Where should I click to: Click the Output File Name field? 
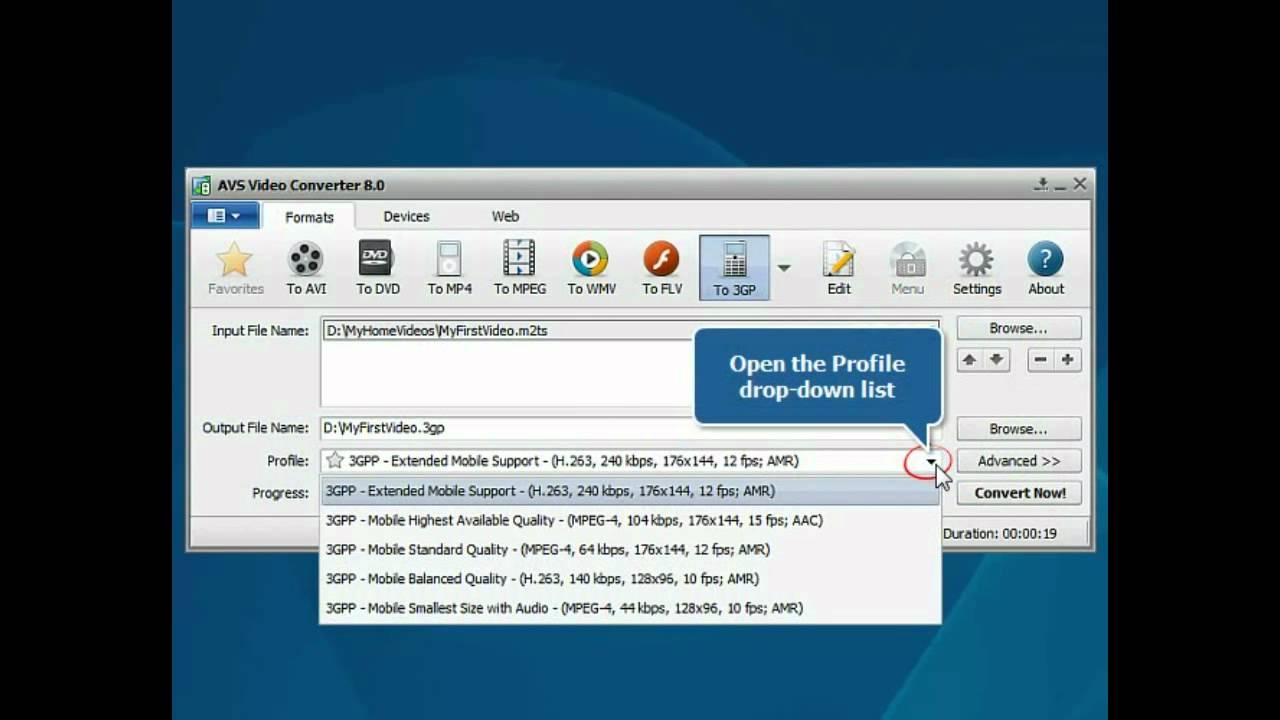coord(630,428)
